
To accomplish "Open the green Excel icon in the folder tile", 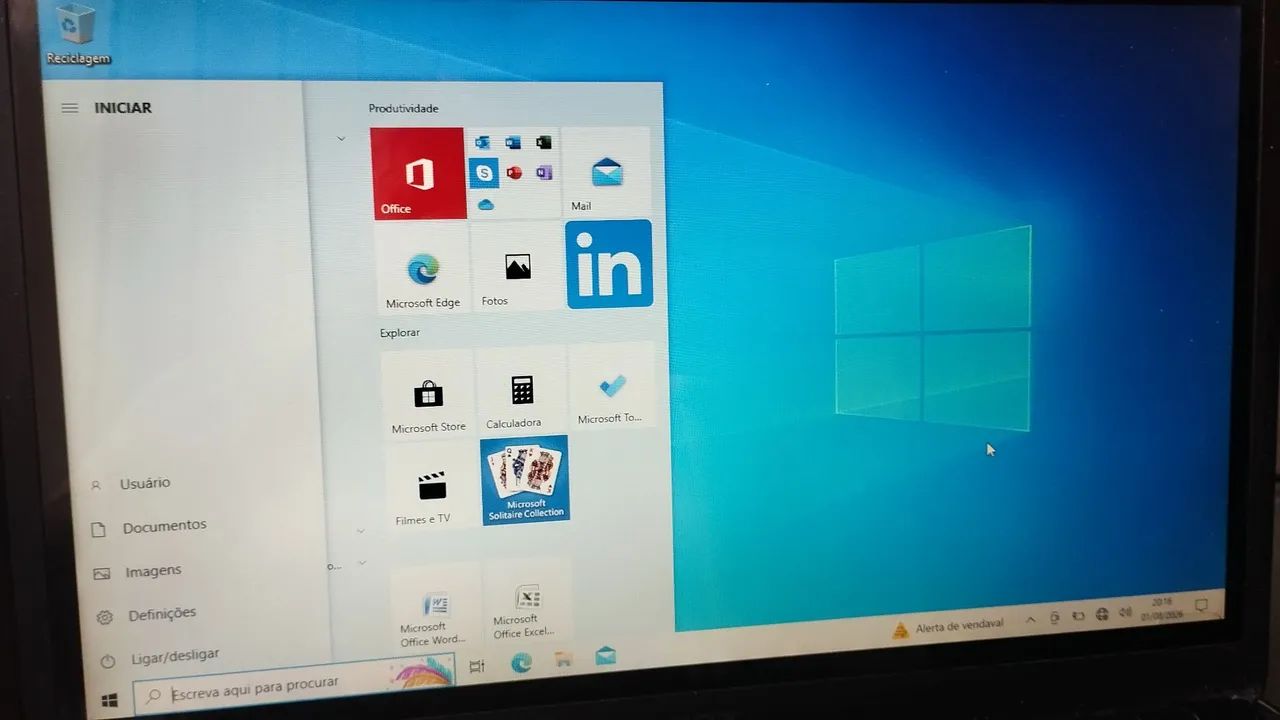I will [x=543, y=142].
